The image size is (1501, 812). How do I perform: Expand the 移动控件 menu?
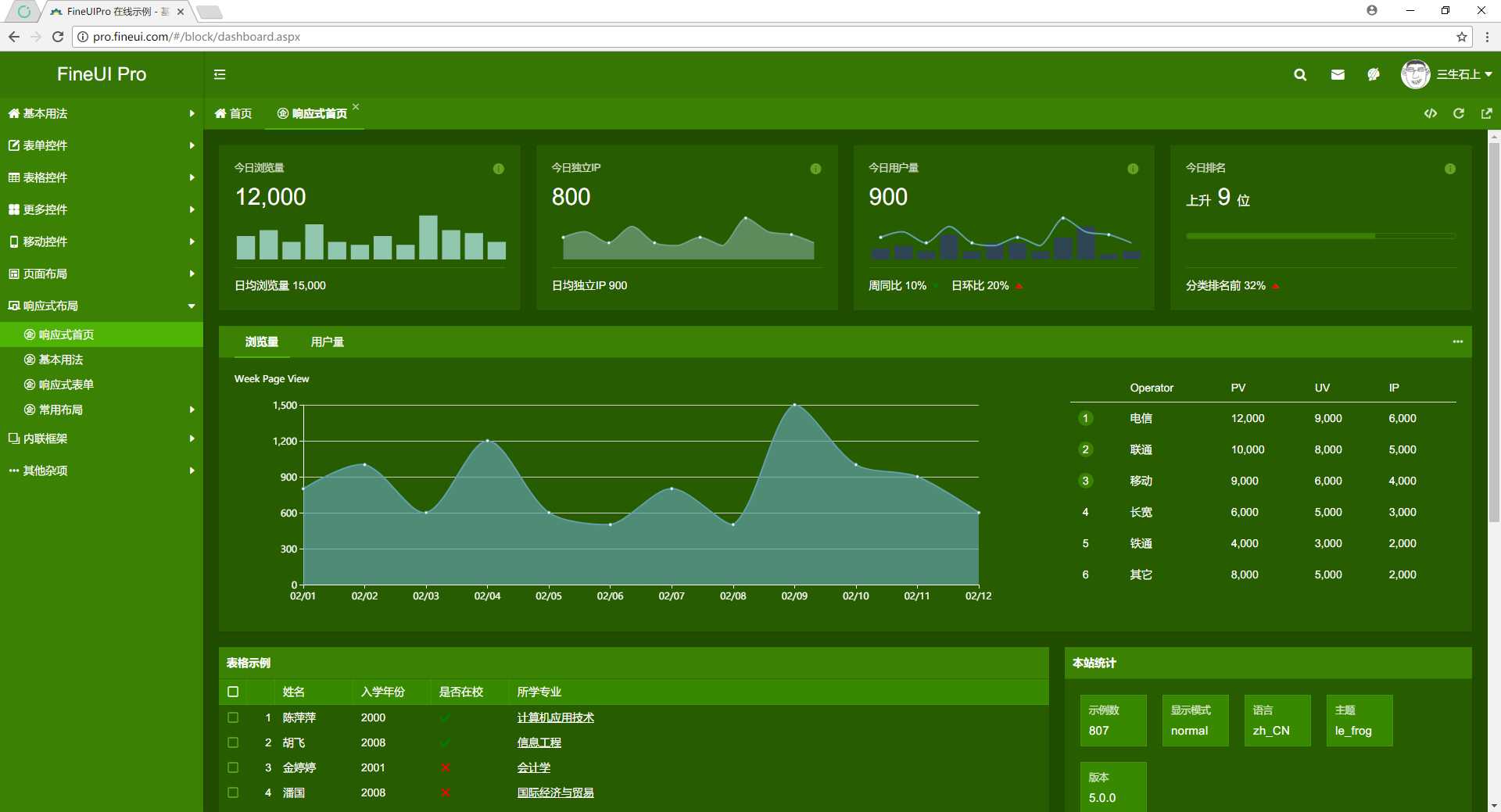pos(102,241)
